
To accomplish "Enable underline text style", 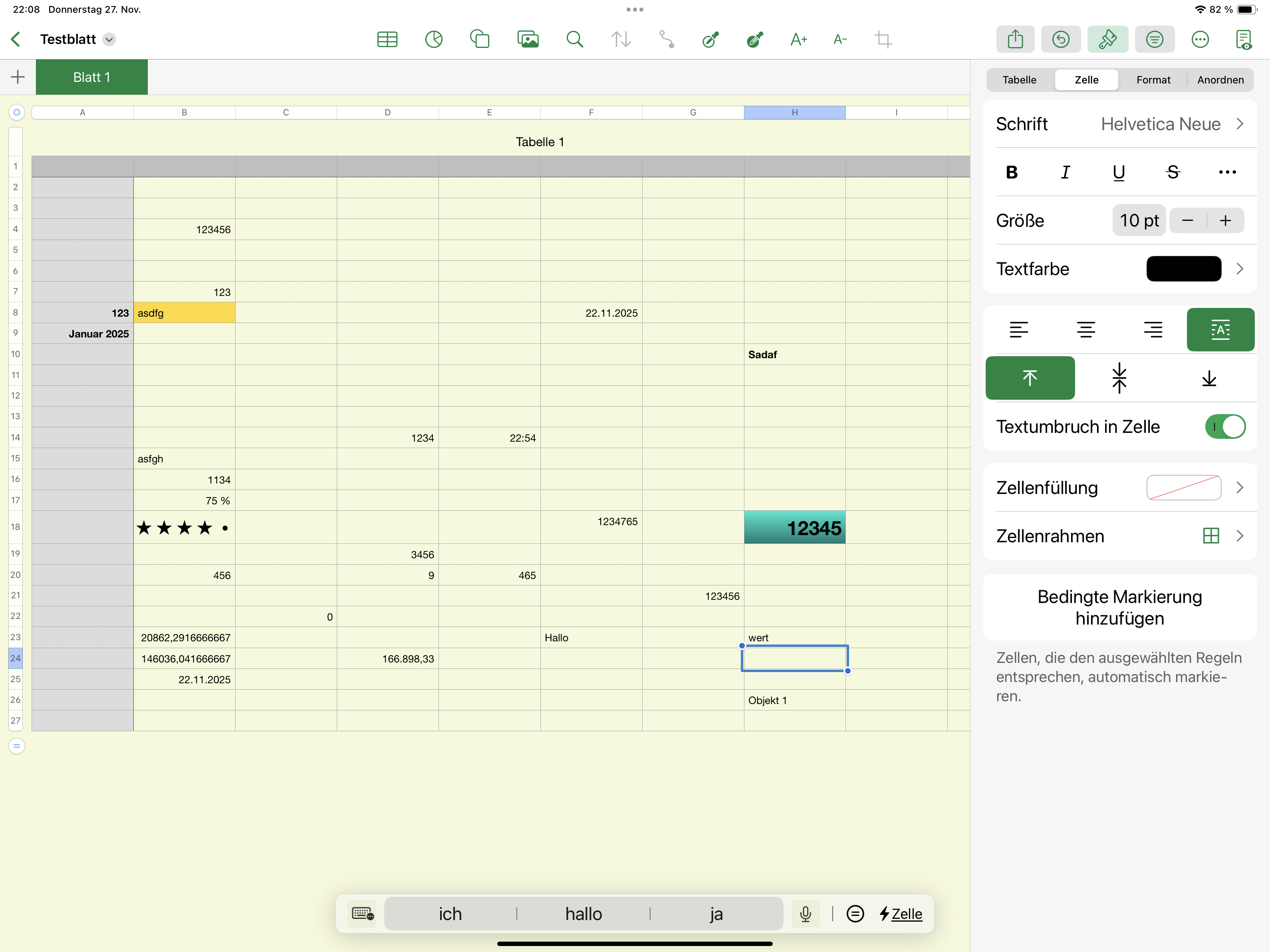I will 1118,172.
